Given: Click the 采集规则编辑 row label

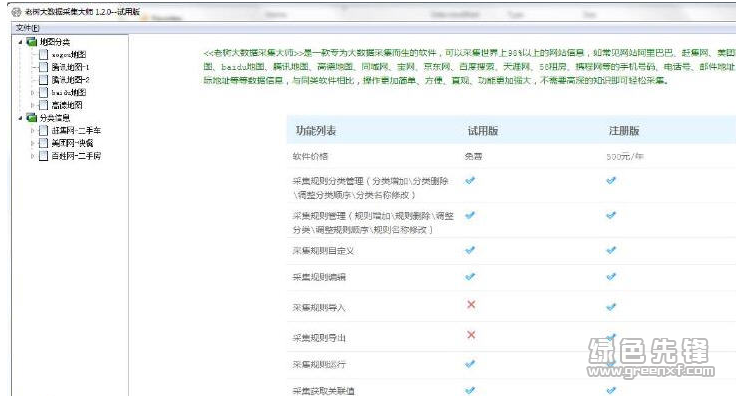Looking at the screenshot, I should pyautogui.click(x=319, y=277).
